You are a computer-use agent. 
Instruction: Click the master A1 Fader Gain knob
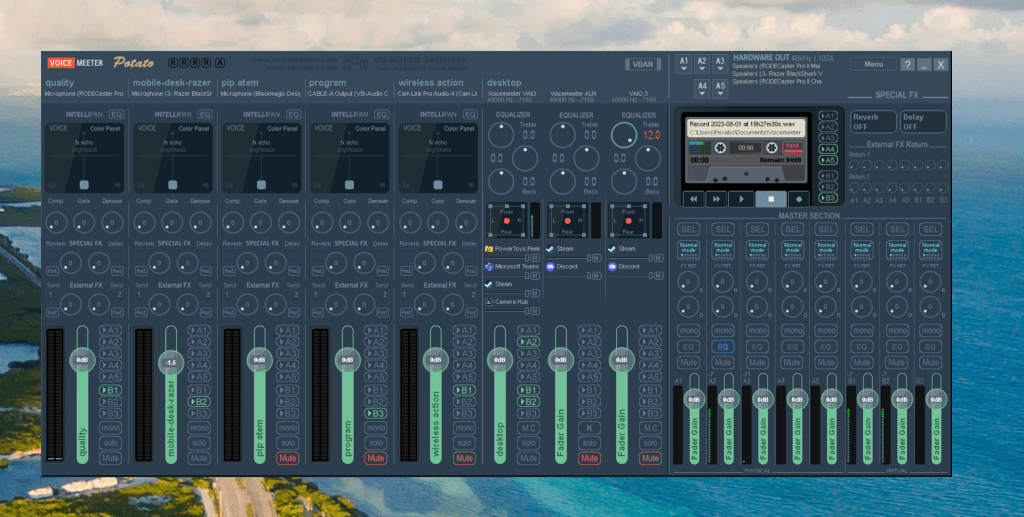(x=694, y=400)
